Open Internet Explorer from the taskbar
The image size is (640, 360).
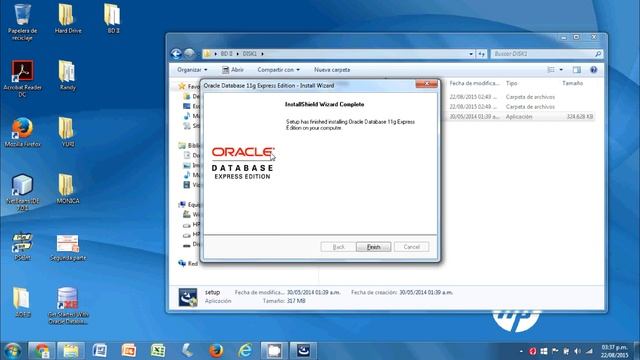(x=245, y=351)
